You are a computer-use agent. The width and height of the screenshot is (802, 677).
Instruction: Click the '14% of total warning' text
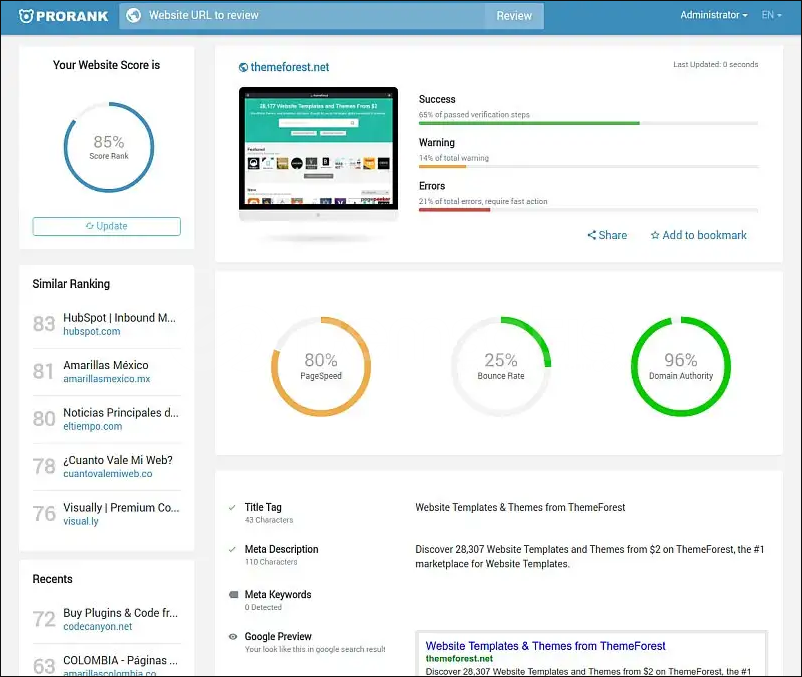pyautogui.click(x=454, y=158)
